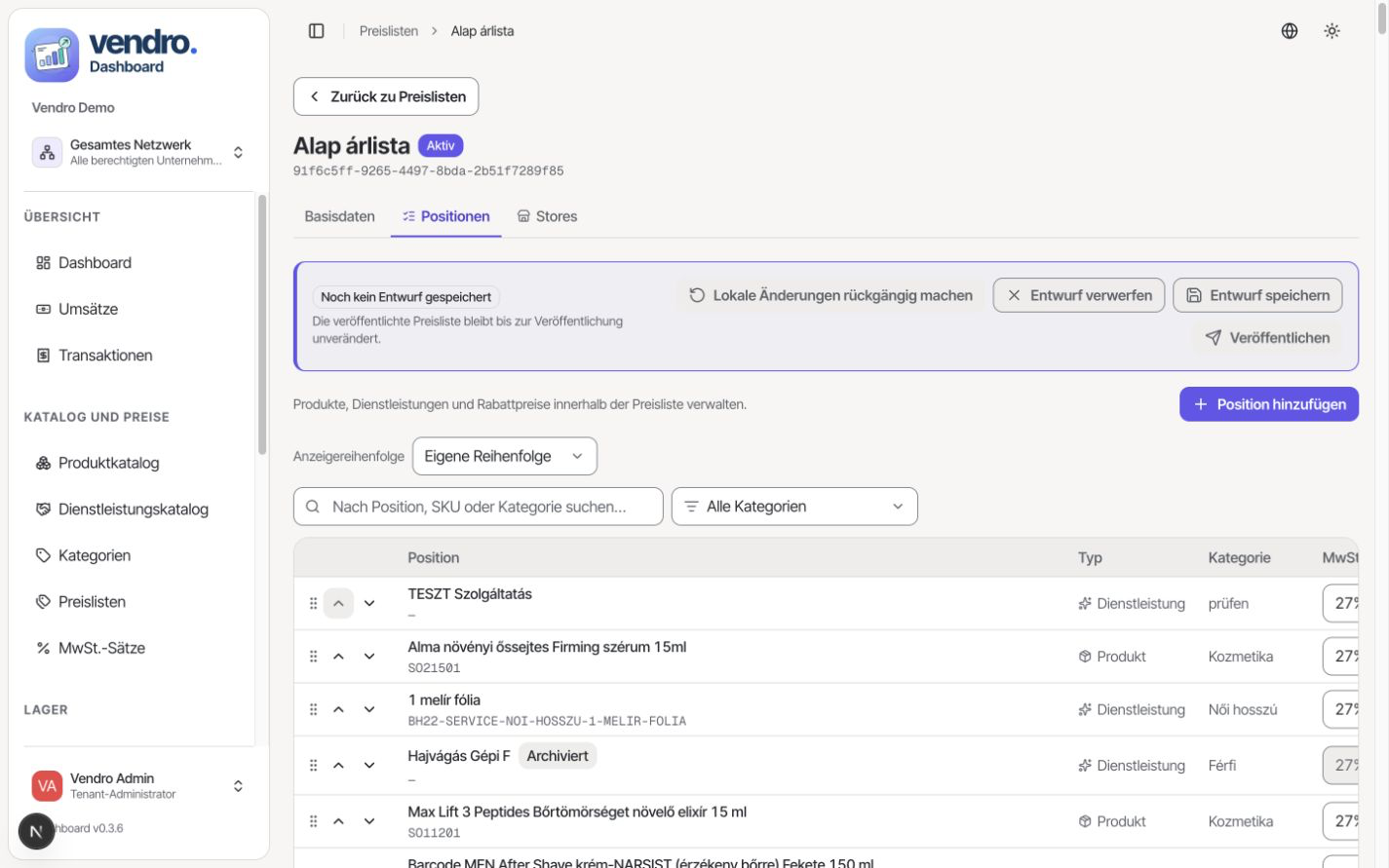This screenshot has width=1389, height=868.
Task: Open Dashboard in the sidebar
Action: (x=138, y=263)
